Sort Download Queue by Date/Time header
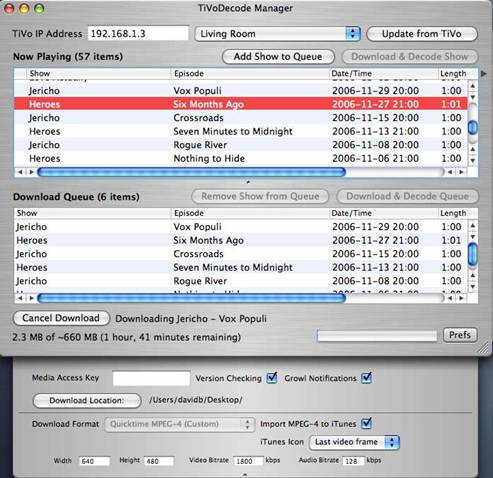493x478 pixels. (384, 213)
